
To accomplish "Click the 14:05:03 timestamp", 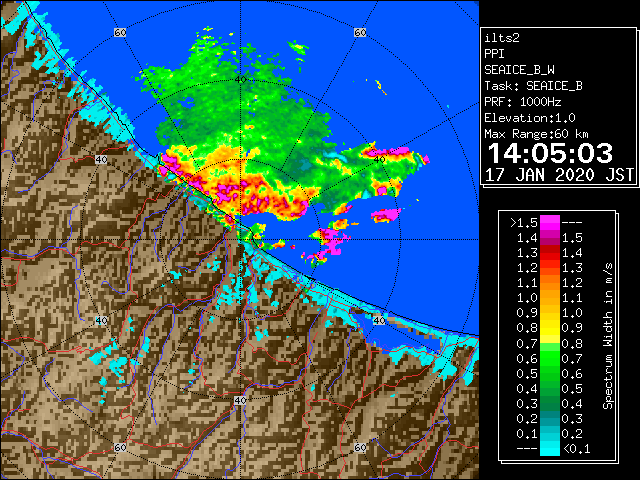I will coord(550,153).
